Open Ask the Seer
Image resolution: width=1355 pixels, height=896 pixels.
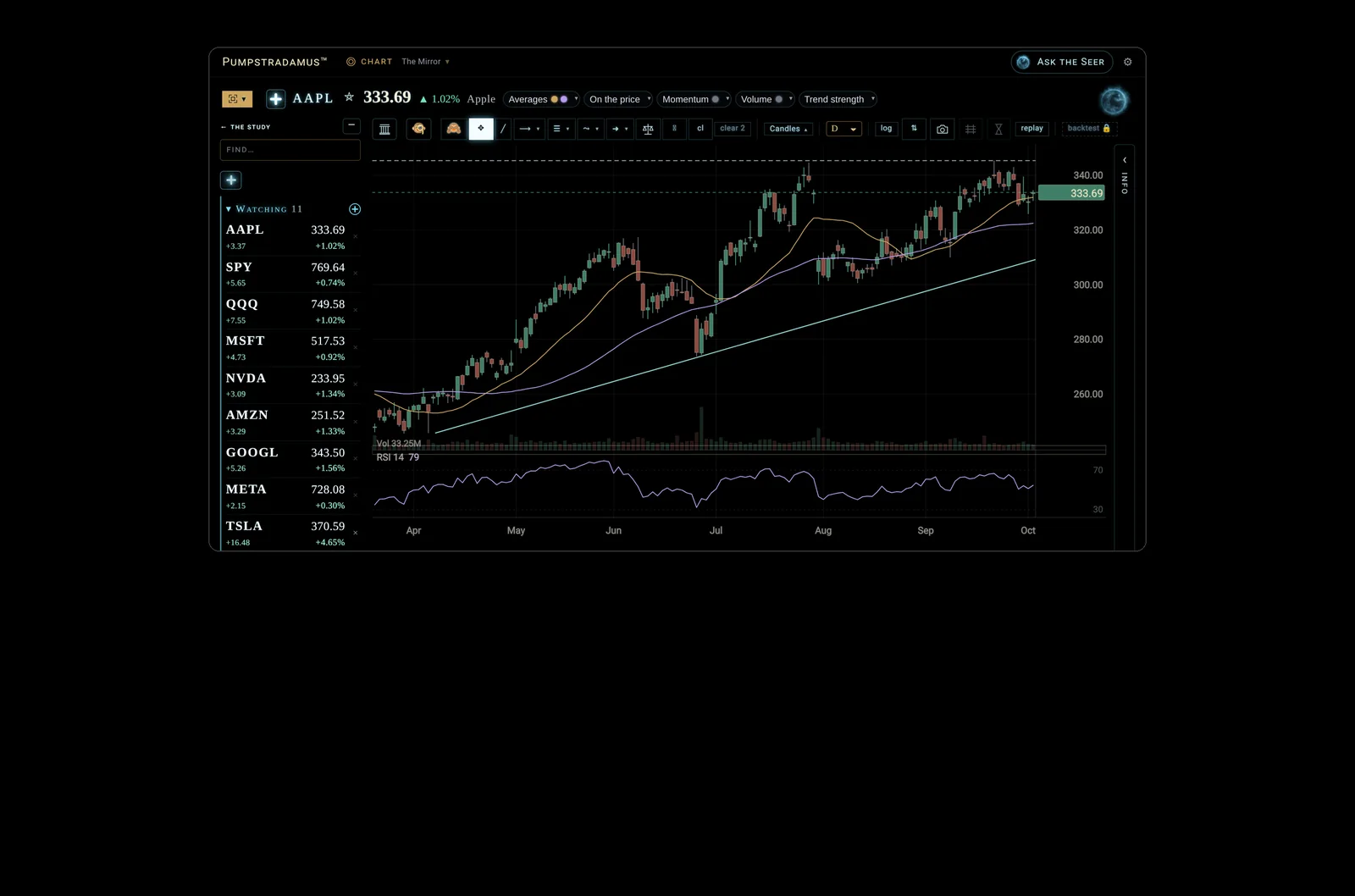(x=1061, y=62)
